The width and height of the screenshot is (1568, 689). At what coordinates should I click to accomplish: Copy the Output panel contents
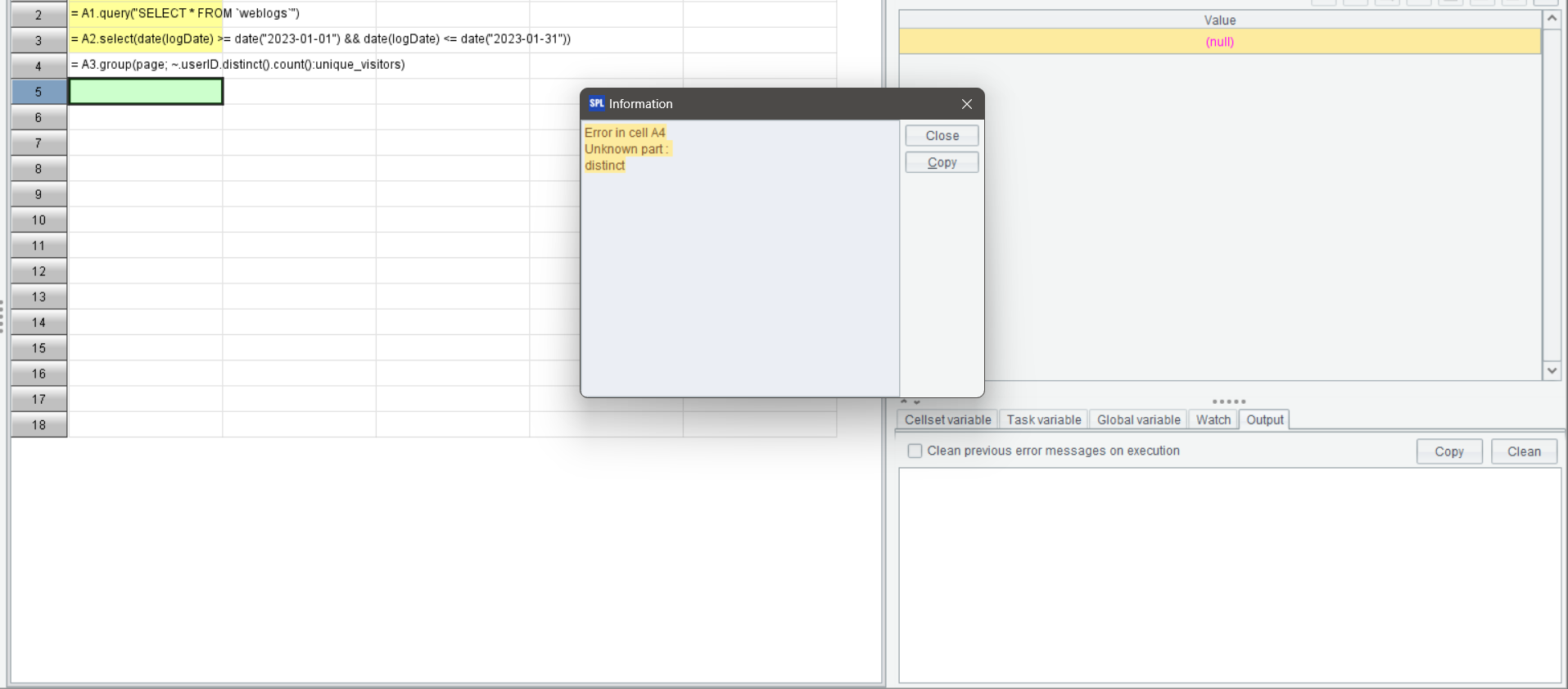click(x=1448, y=451)
